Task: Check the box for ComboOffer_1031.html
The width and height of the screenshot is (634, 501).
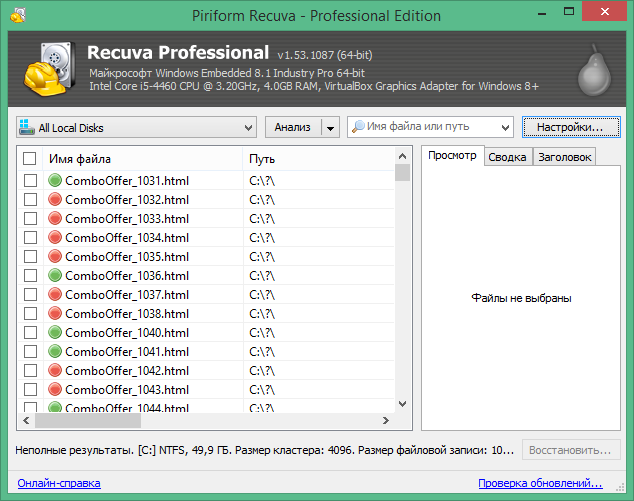Action: click(30, 180)
